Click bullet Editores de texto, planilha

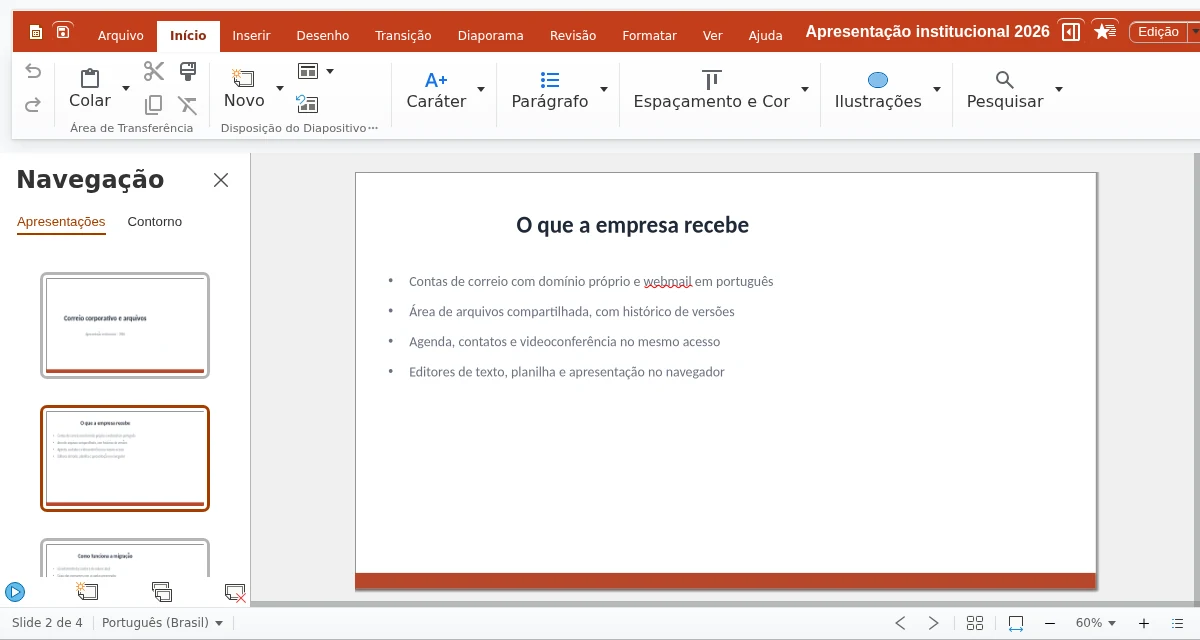pos(567,372)
